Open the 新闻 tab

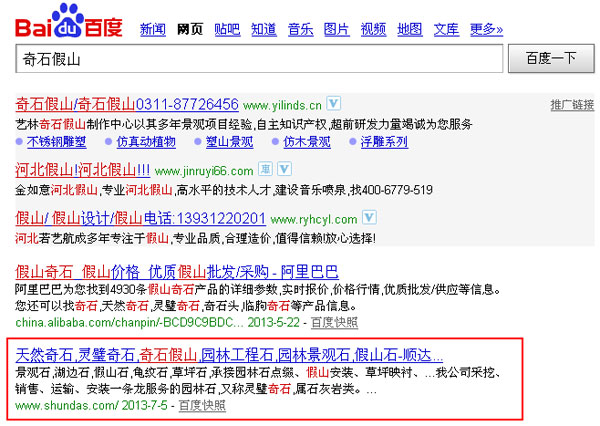pyautogui.click(x=153, y=29)
